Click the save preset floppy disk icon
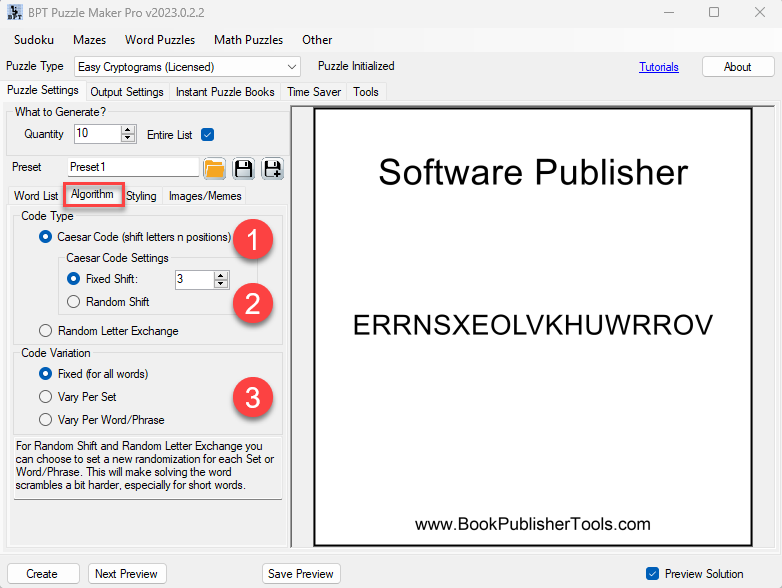 pyautogui.click(x=243, y=168)
